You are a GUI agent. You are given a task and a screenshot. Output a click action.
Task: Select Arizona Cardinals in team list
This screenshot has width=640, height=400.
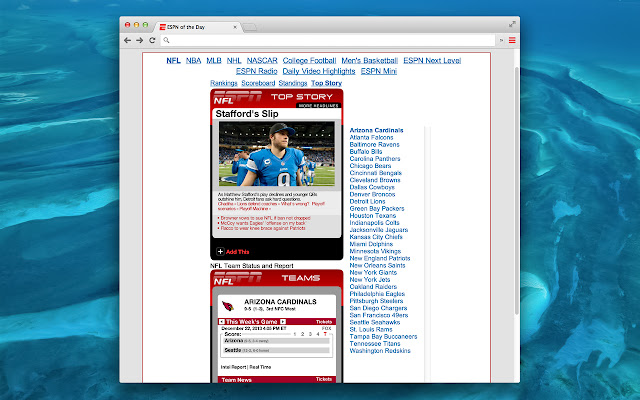(x=376, y=130)
